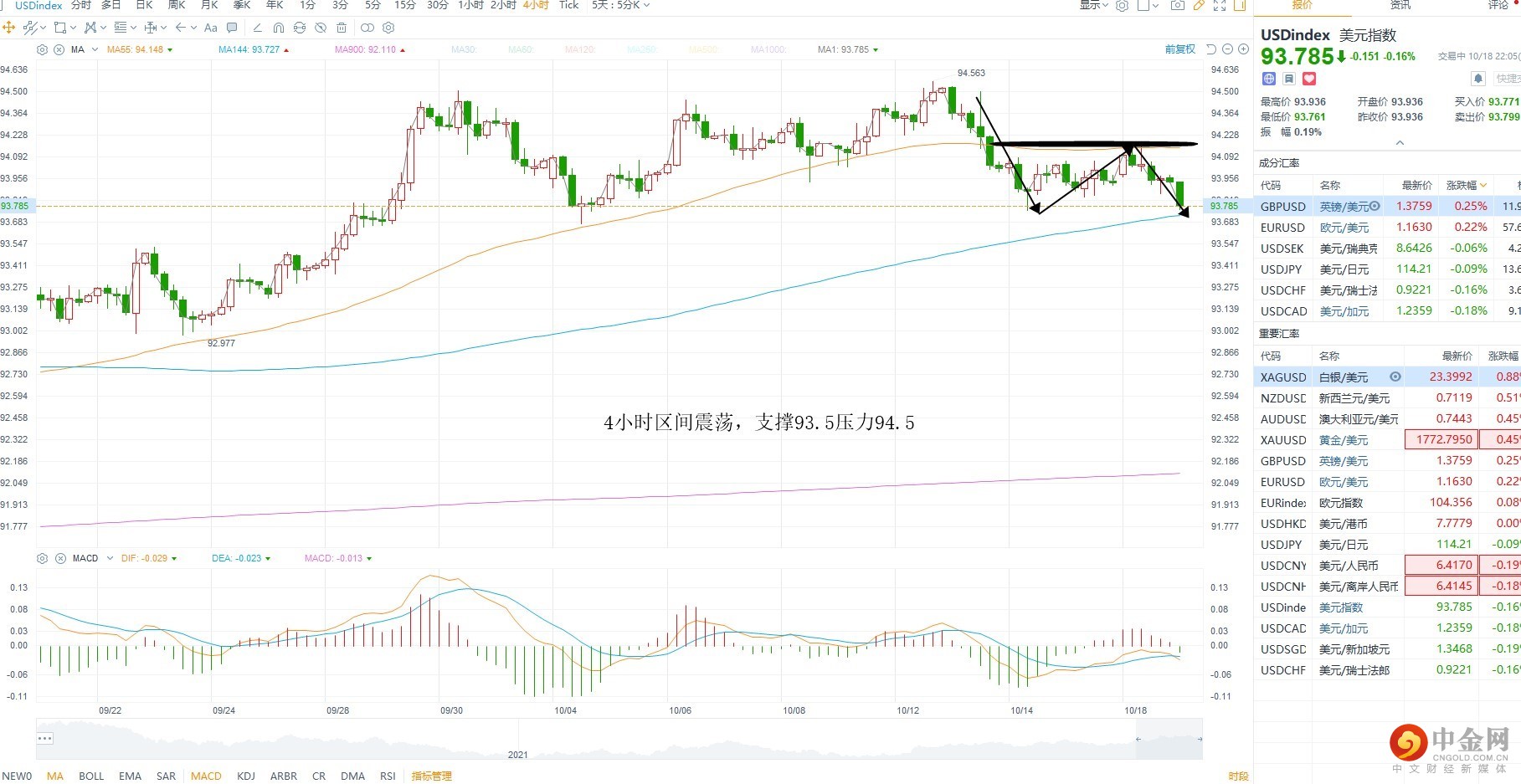Expand the MA indicator dropdown
Image resolution: width=1521 pixels, height=784 pixels.
(x=95, y=49)
